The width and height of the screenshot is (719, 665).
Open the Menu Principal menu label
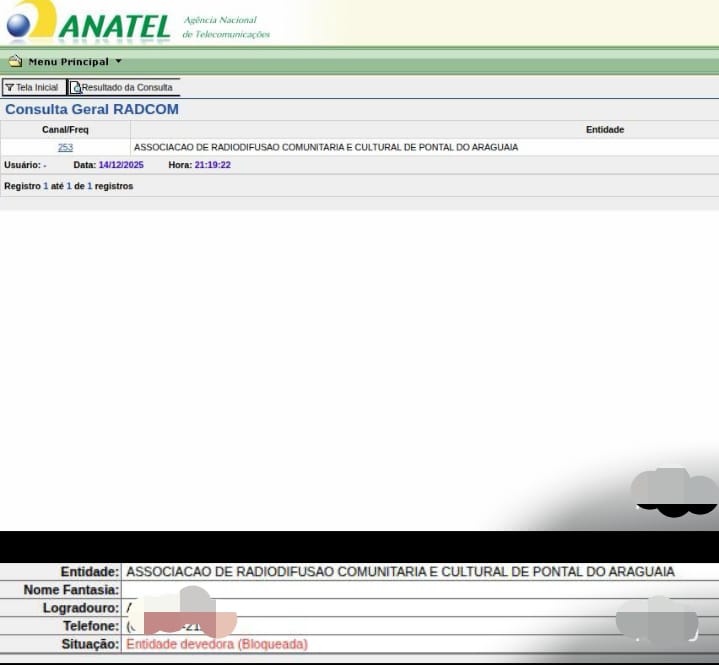(x=68, y=62)
